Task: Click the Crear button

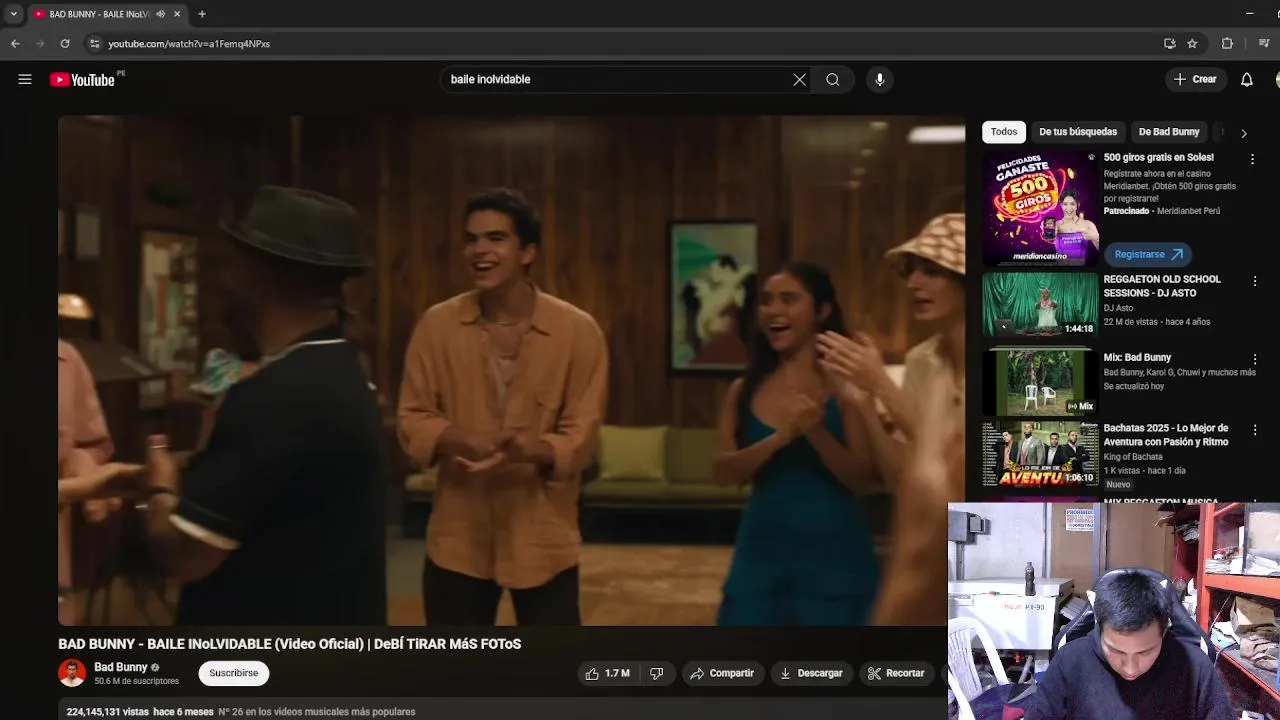Action: coord(1195,79)
